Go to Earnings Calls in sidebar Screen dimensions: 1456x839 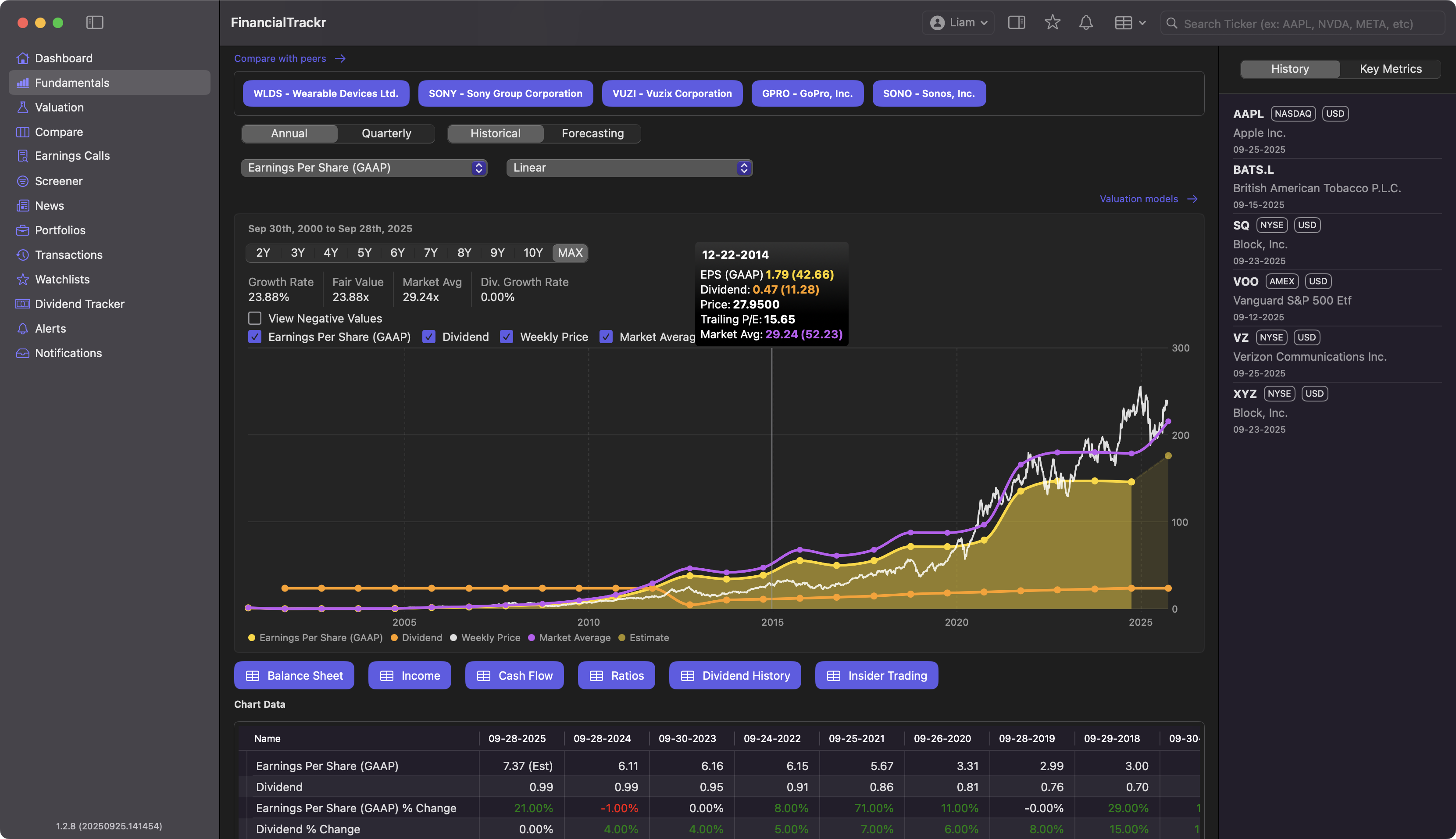[72, 156]
